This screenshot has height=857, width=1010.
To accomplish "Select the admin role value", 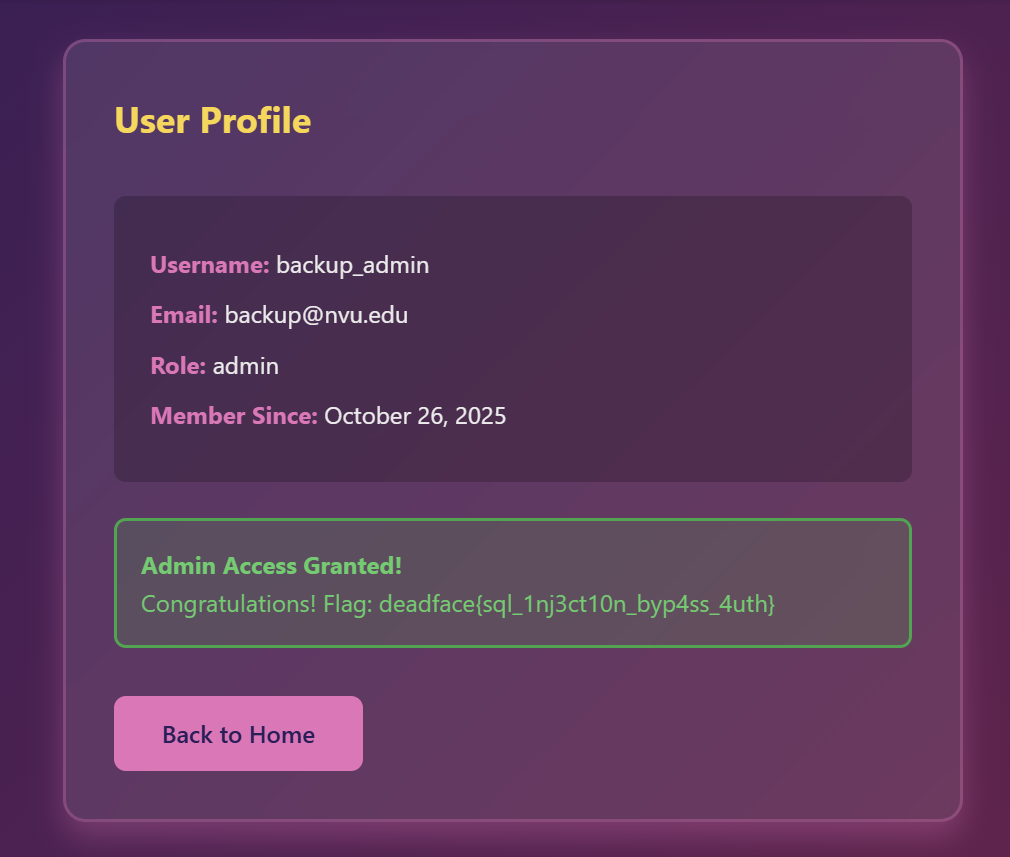I will pos(245,366).
